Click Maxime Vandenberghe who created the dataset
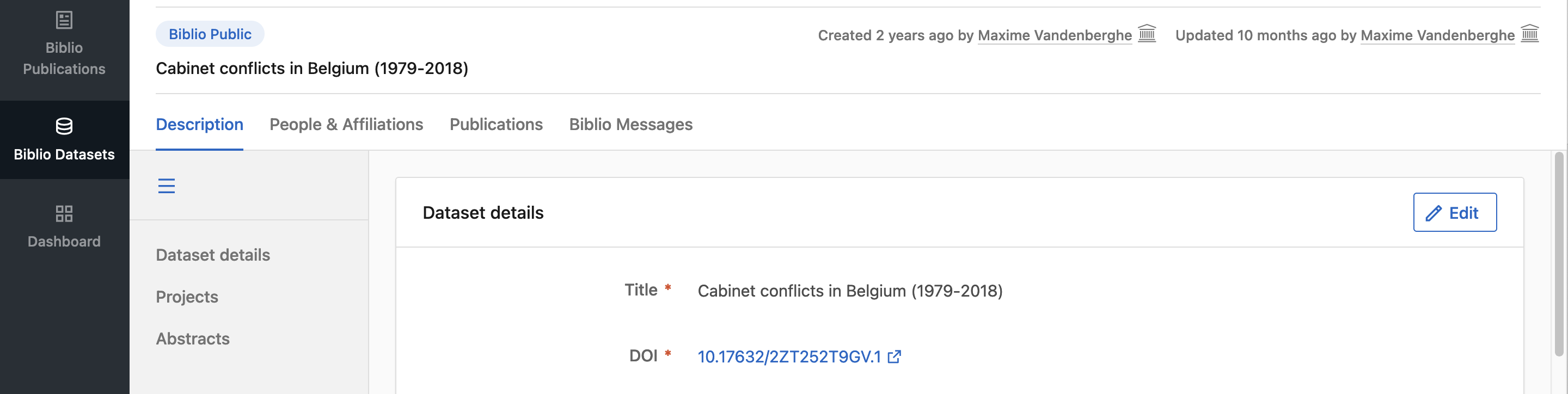This screenshot has width=1568, height=394. tap(1055, 35)
